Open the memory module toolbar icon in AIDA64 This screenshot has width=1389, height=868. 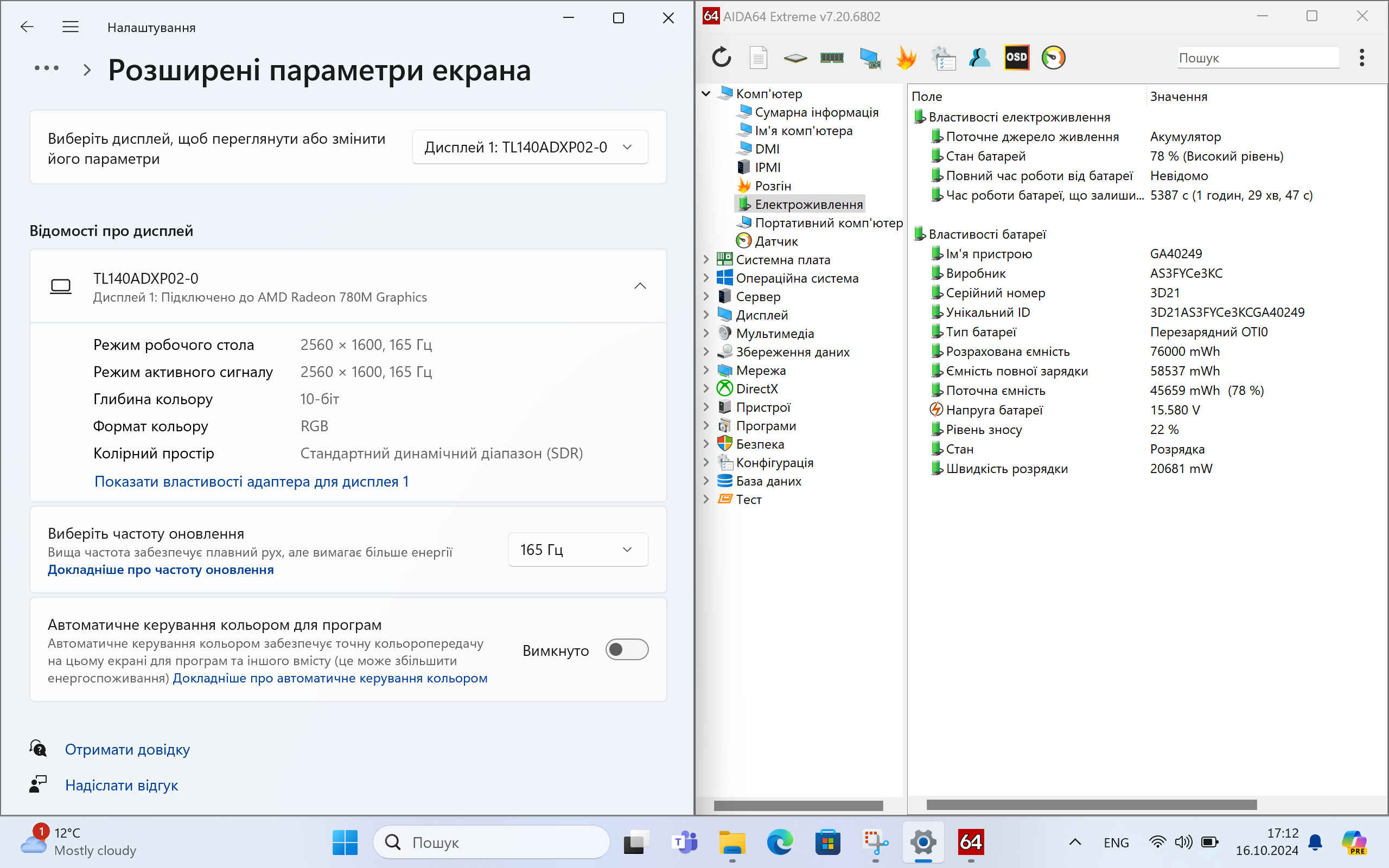pyautogui.click(x=832, y=58)
